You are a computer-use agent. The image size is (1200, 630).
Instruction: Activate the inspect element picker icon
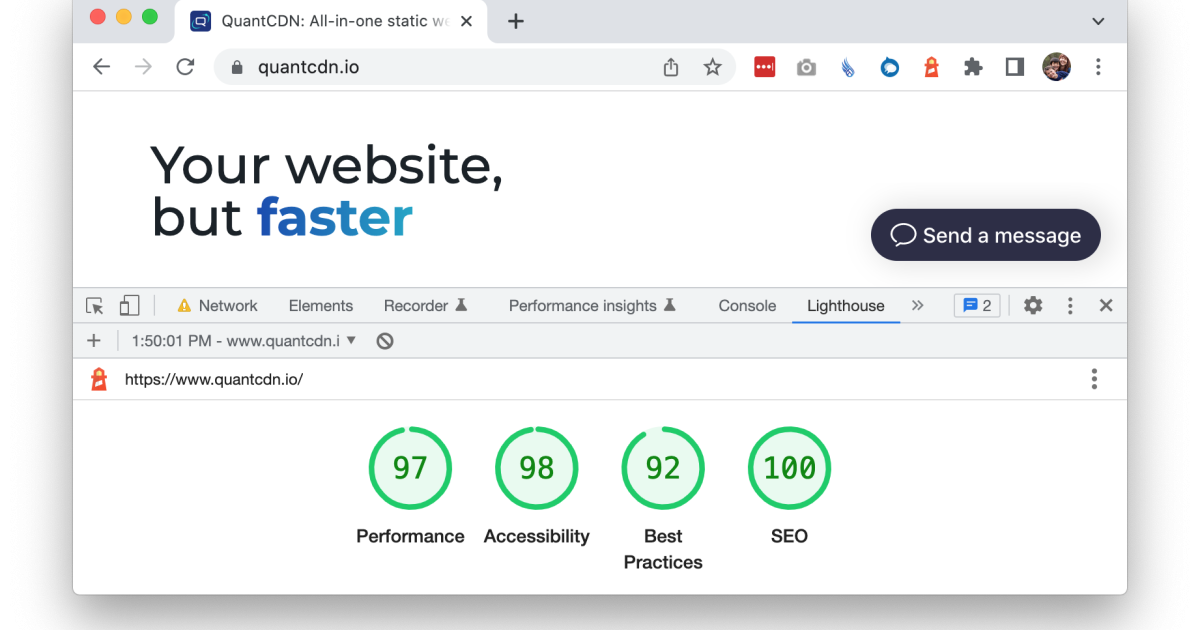click(95, 306)
